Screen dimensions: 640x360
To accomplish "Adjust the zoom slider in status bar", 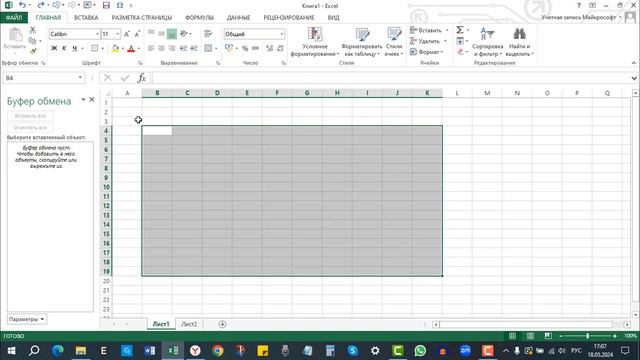I will (x=587, y=336).
